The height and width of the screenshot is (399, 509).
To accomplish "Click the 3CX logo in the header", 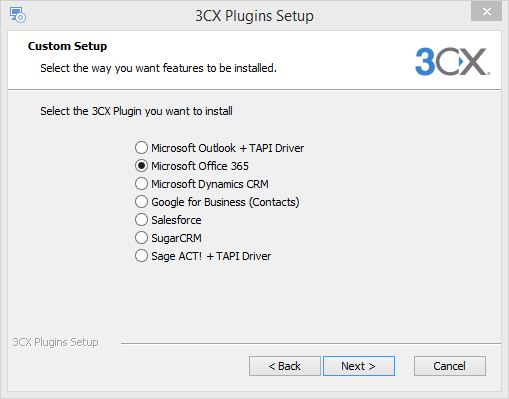I will pyautogui.click(x=452, y=62).
